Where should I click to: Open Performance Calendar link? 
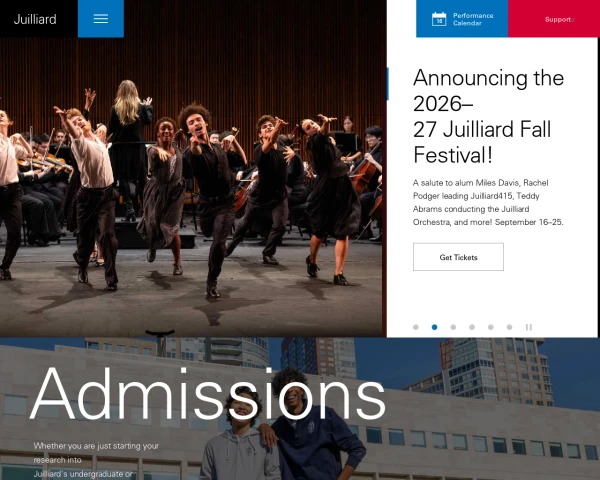[462, 19]
